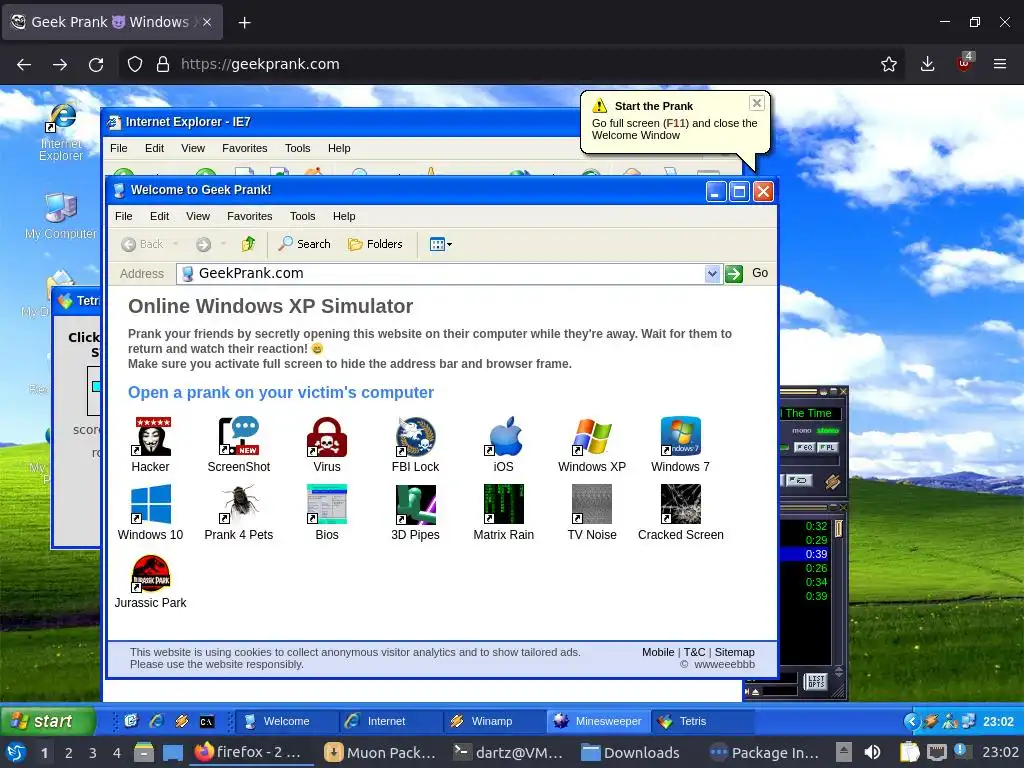Image resolution: width=1024 pixels, height=768 pixels.
Task: Open Favorites menu in Welcome window
Action: [x=249, y=216]
